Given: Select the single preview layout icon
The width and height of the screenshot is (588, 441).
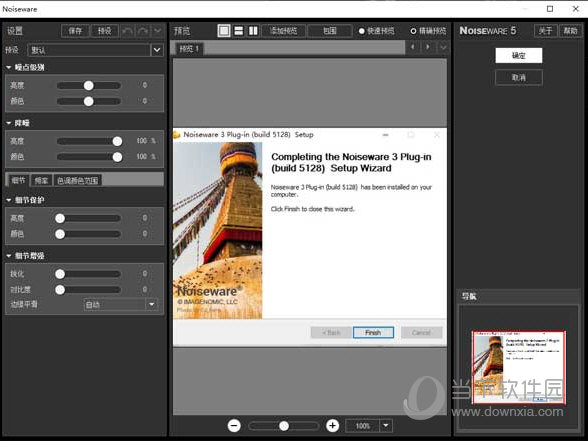Looking at the screenshot, I should pyautogui.click(x=224, y=31).
